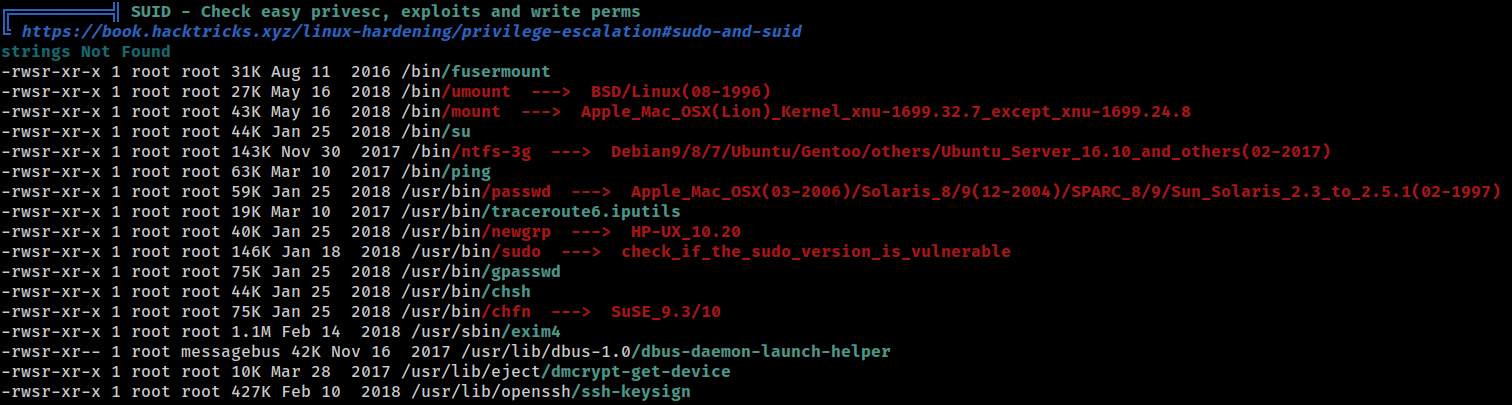The width and height of the screenshot is (1512, 405).
Task: Click the /bin/su binary
Action: click(436, 131)
